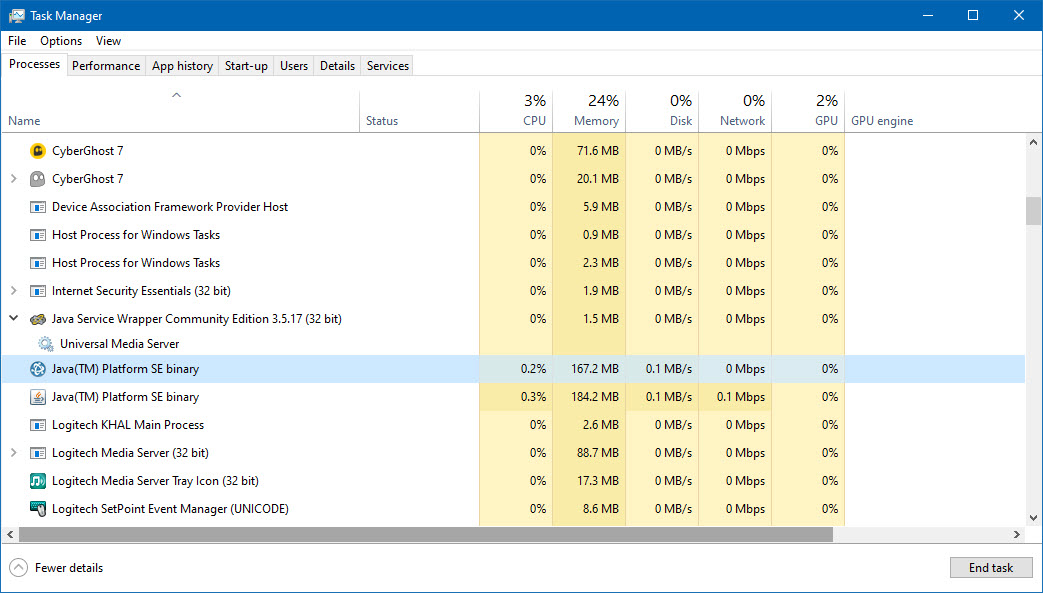The width and height of the screenshot is (1043, 593).
Task: Open the File menu
Action: tap(17, 41)
